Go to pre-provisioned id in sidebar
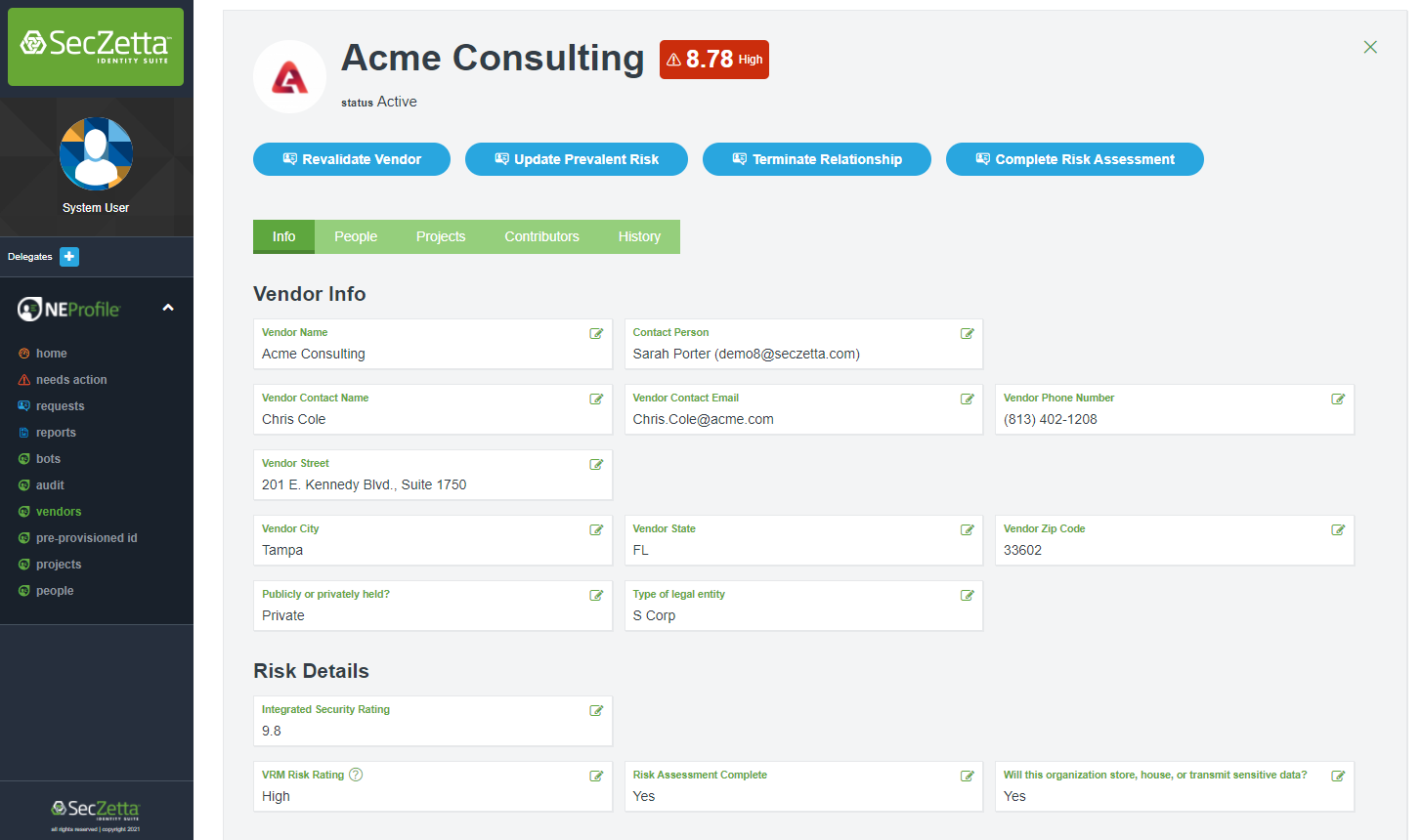1422x840 pixels. click(86, 538)
